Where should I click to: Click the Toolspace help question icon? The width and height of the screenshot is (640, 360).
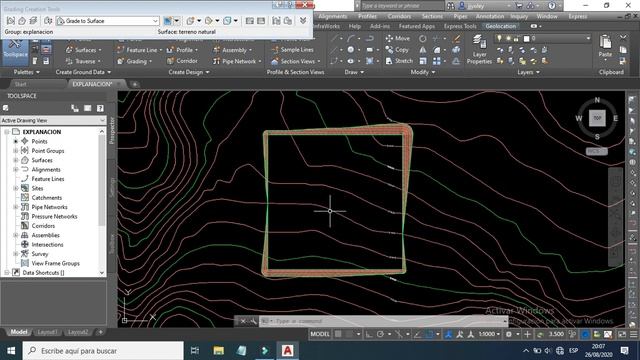pyautogui.click(x=100, y=108)
